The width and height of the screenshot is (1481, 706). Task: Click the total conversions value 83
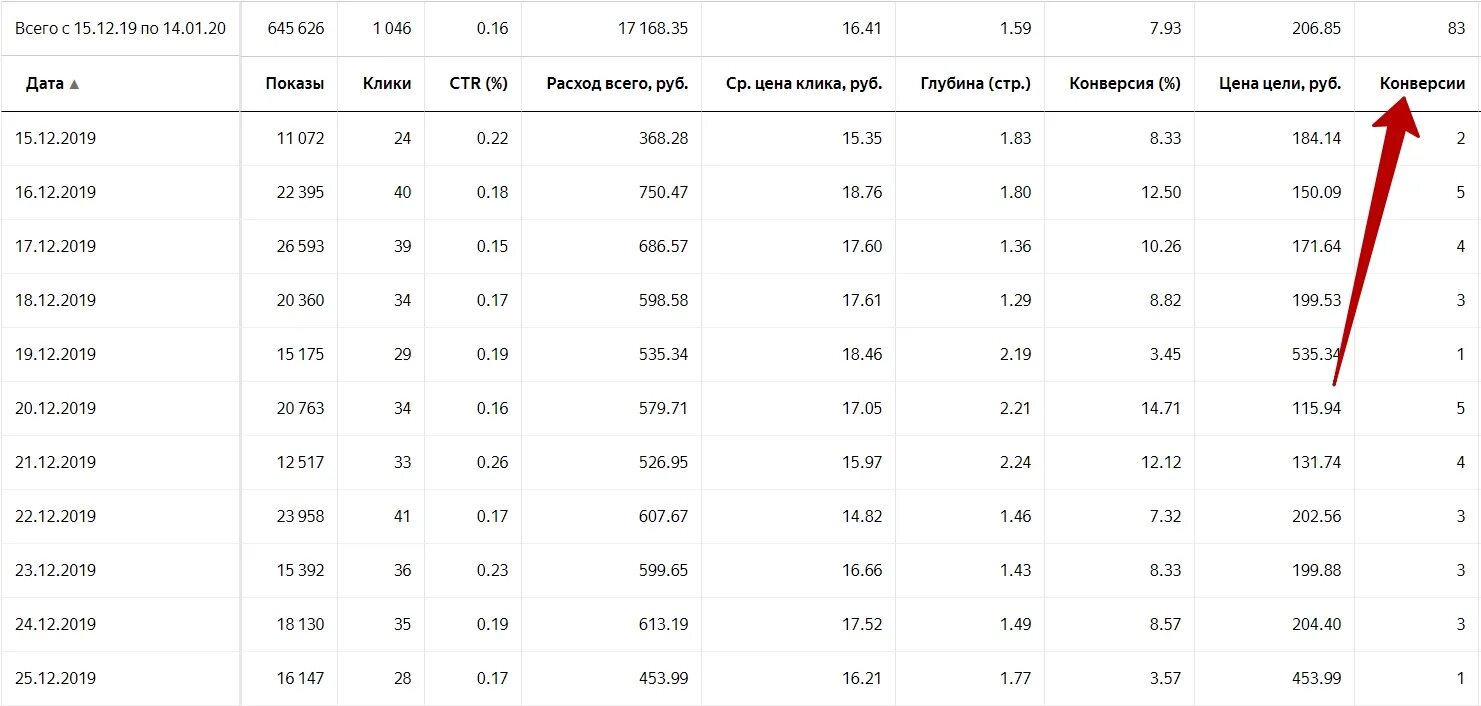[1456, 28]
